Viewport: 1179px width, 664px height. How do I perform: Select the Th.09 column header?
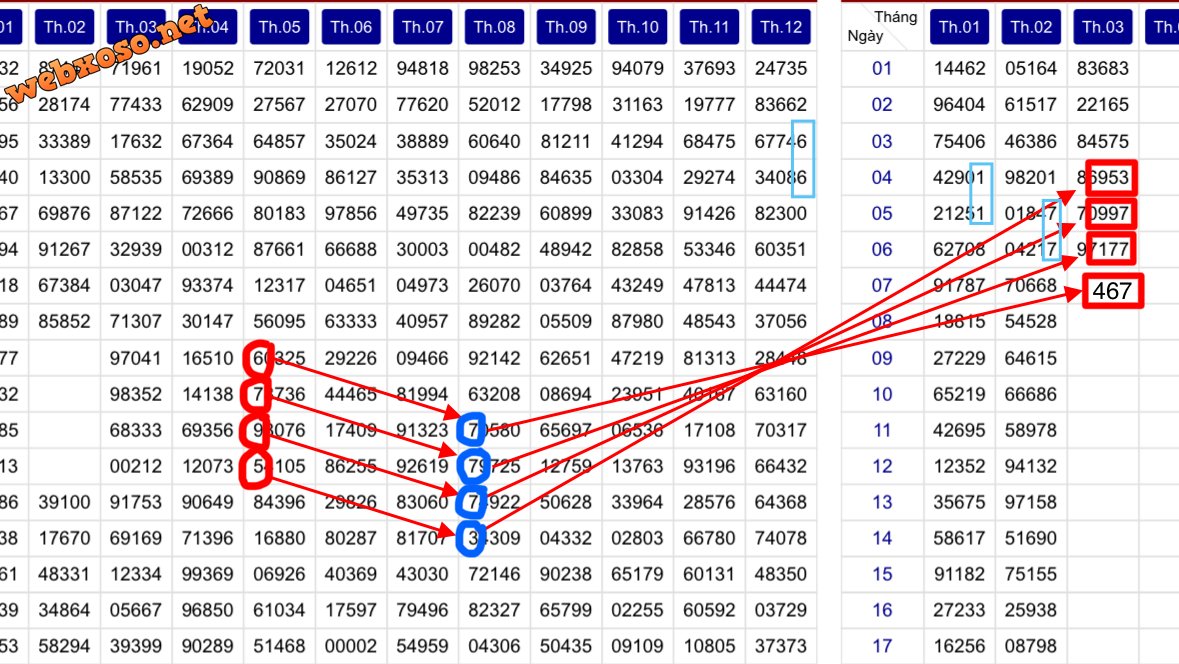566,27
